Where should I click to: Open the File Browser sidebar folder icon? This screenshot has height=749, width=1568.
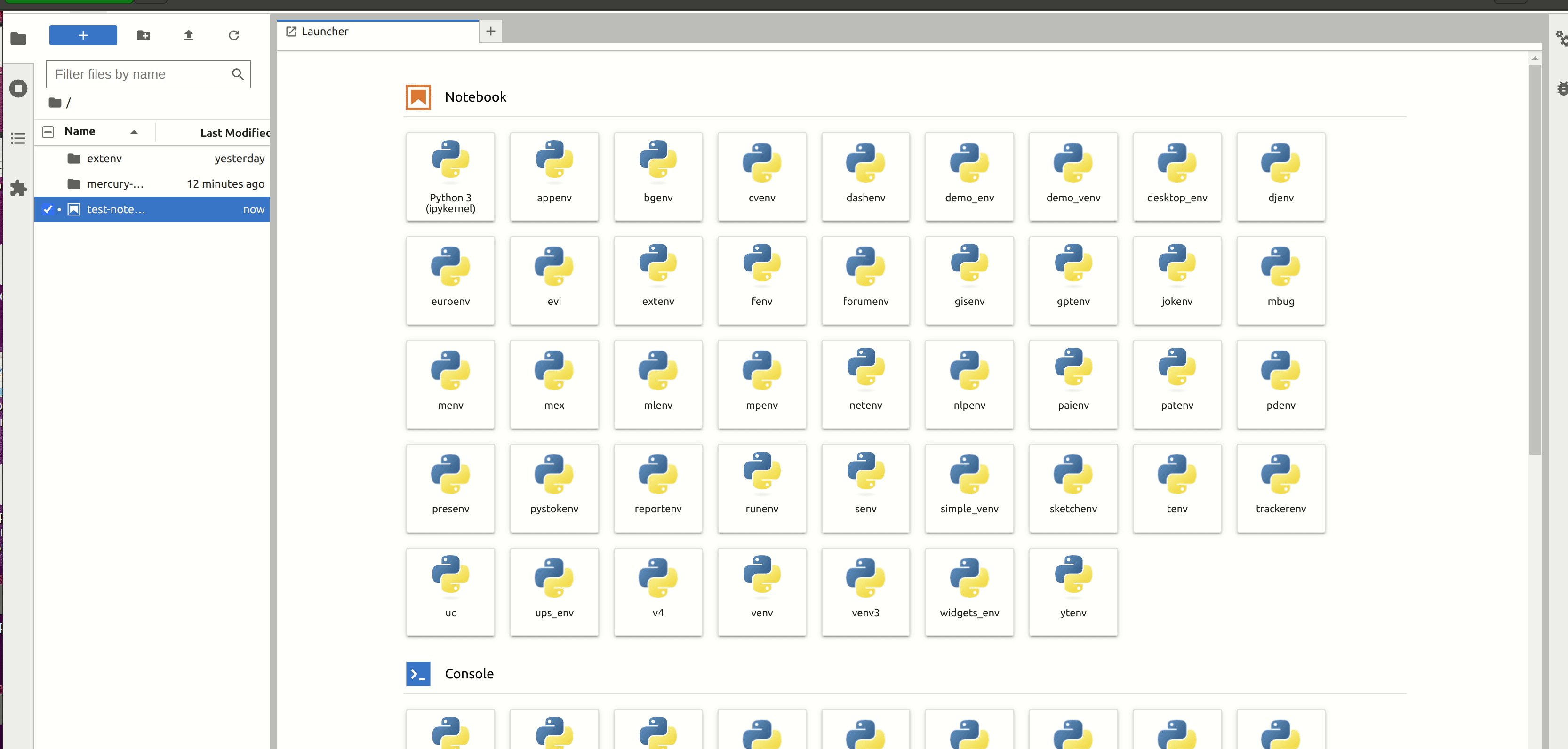pyautogui.click(x=18, y=39)
